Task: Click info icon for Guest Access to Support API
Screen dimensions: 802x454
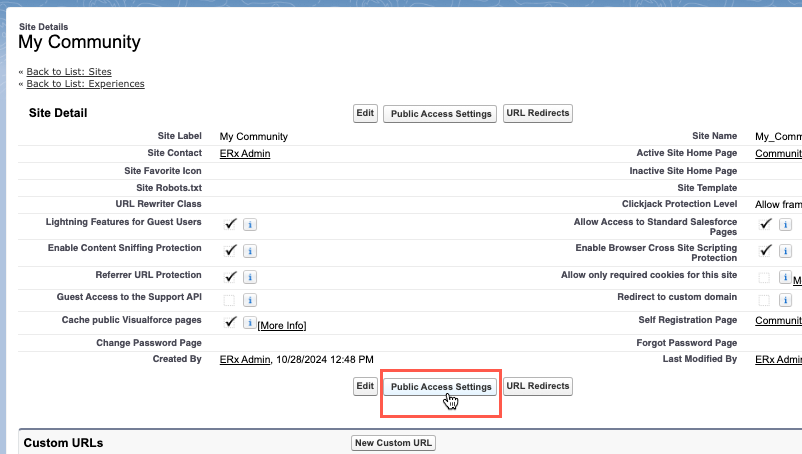Action: click(250, 300)
